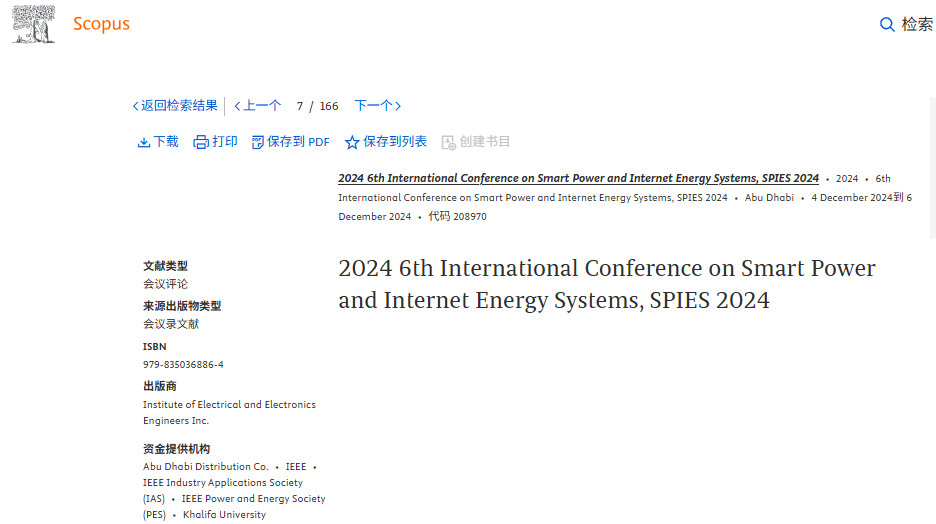
Task: Click the ISBN number 979-835036886-4
Action: [x=183, y=365]
